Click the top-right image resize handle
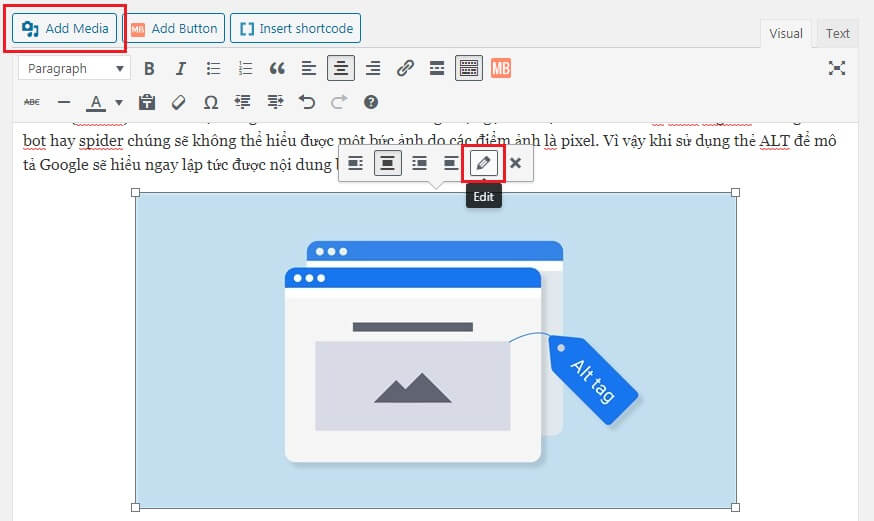874x521 pixels. (735, 192)
